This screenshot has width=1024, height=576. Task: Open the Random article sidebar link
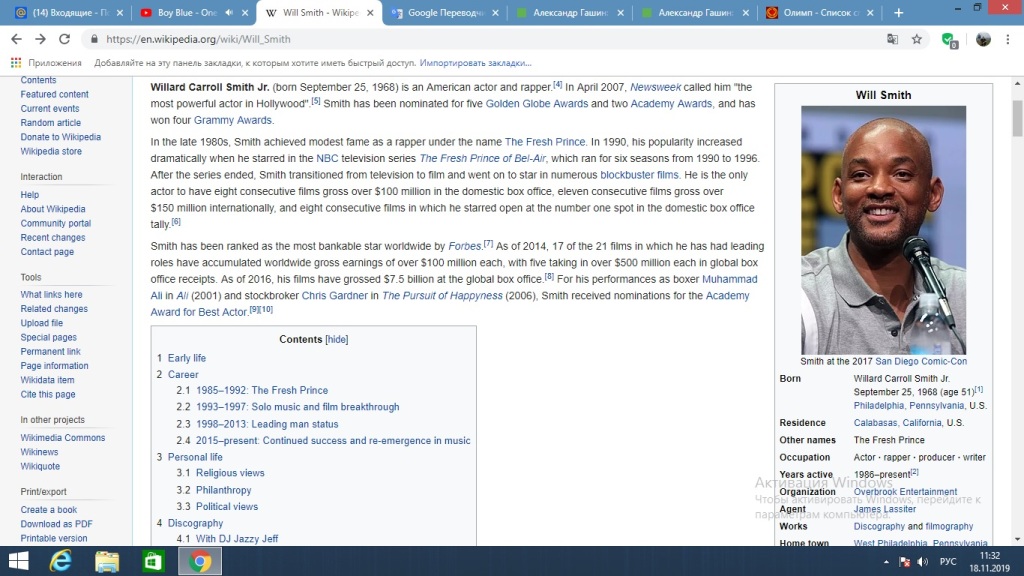[x=50, y=123]
